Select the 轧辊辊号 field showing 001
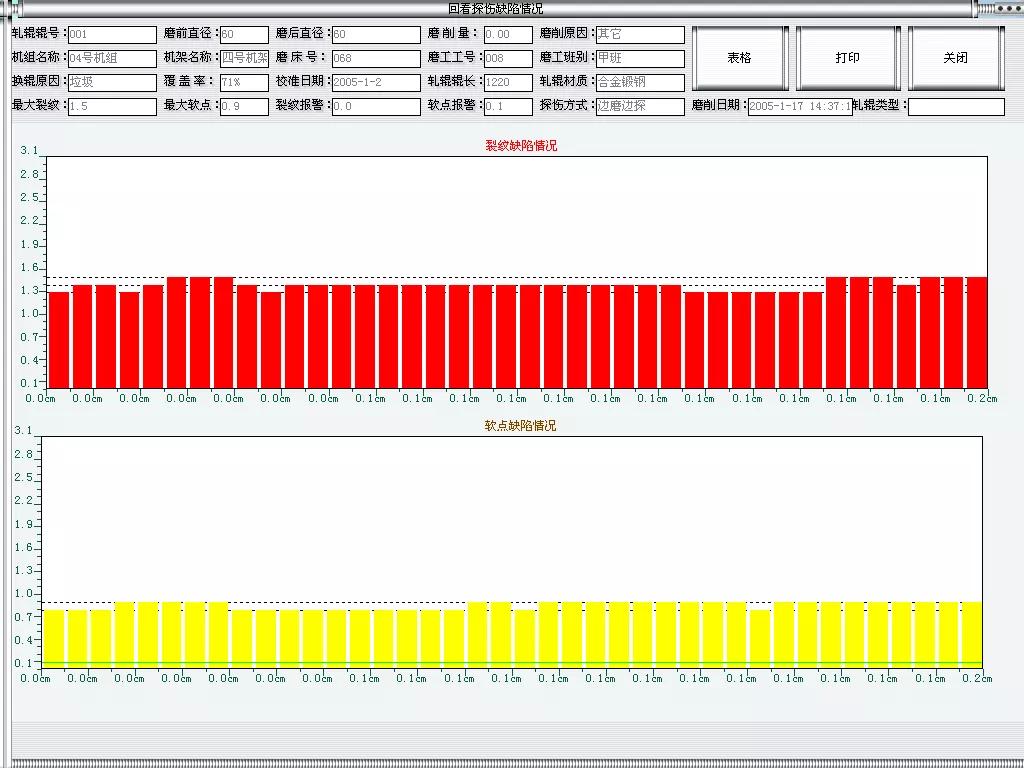1024x768 pixels. (x=112, y=35)
